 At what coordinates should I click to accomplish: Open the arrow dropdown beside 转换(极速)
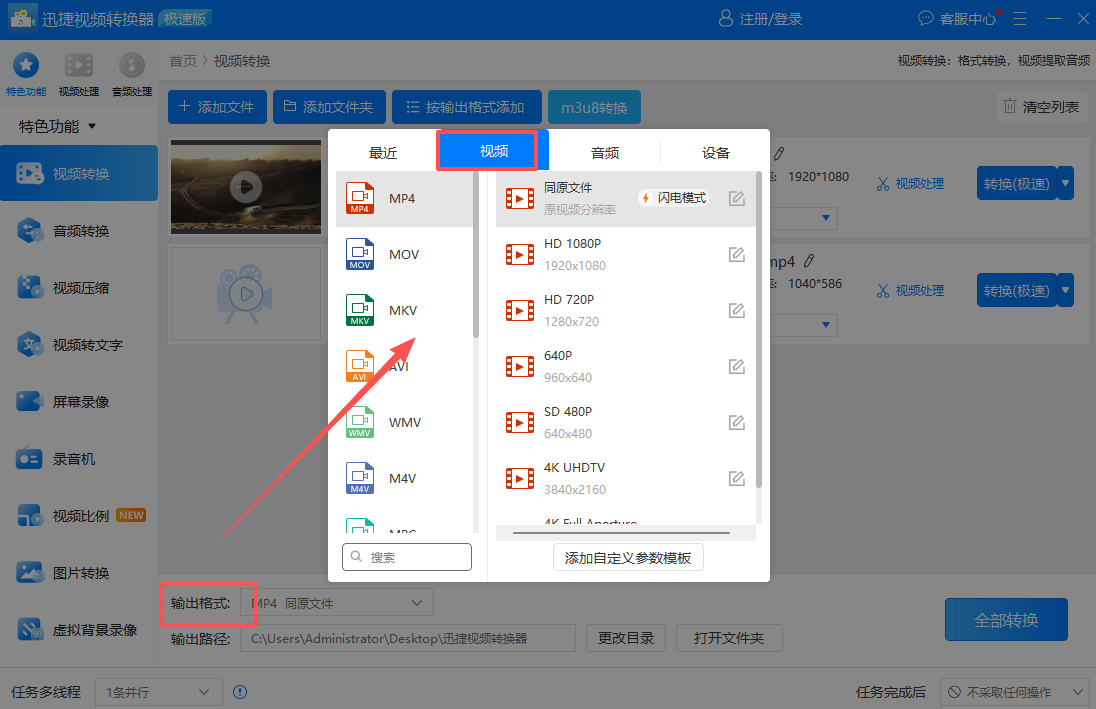[x=1063, y=183]
